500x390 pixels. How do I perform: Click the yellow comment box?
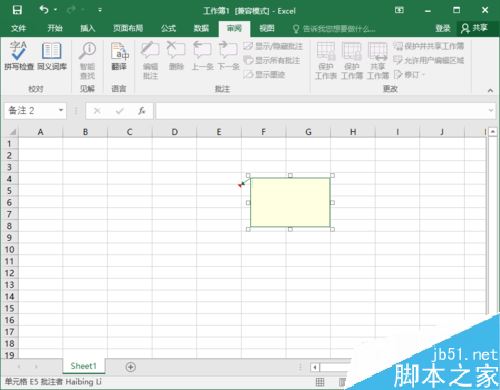290,202
